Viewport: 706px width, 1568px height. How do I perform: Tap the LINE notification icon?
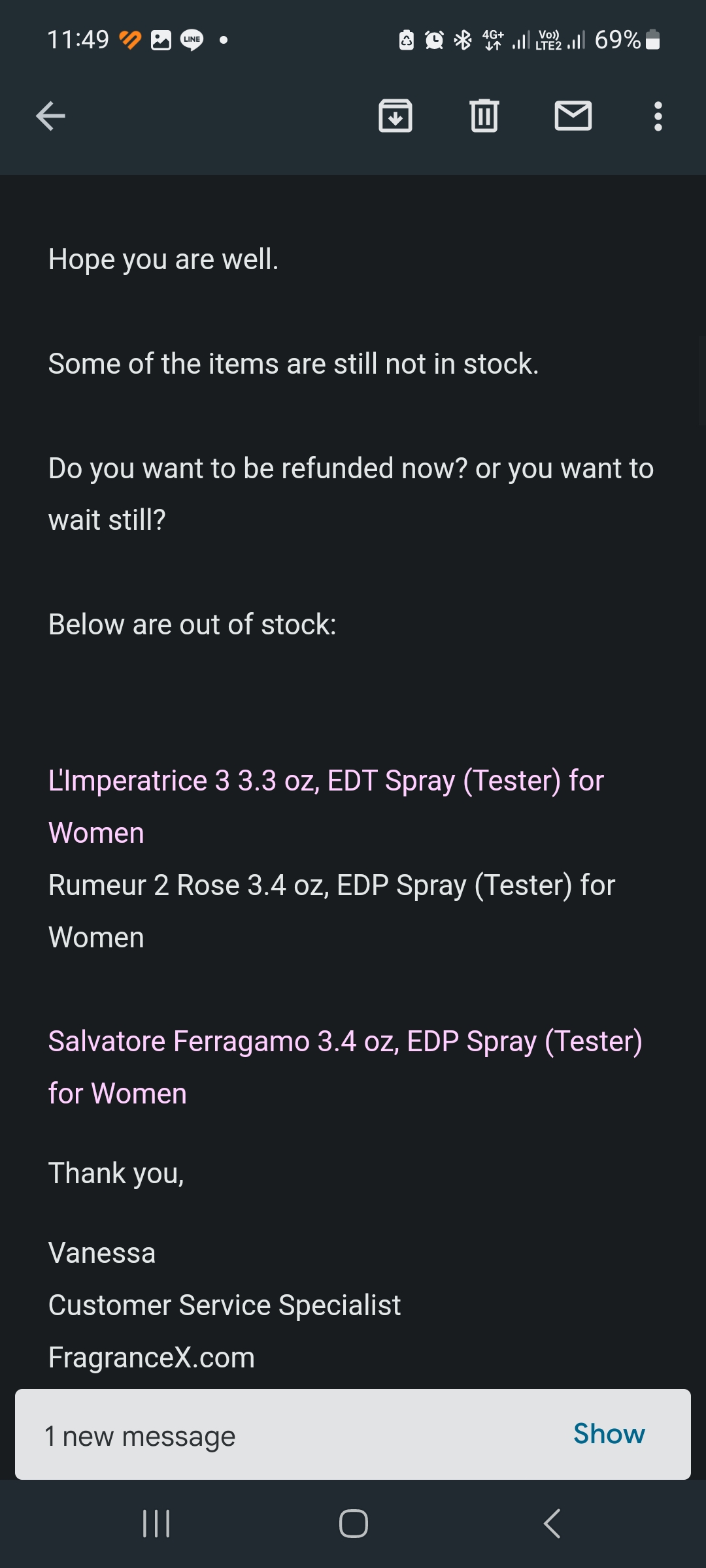[x=192, y=40]
